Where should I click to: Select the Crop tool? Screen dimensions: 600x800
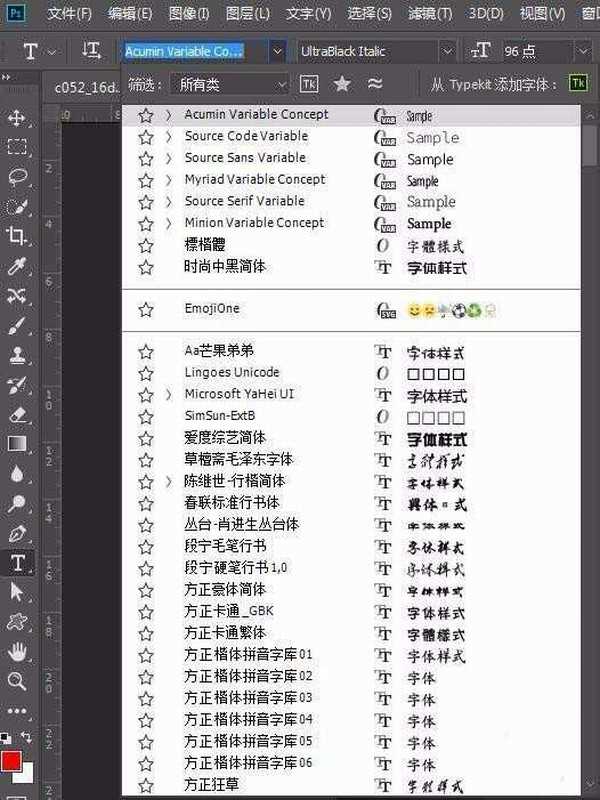point(17,236)
